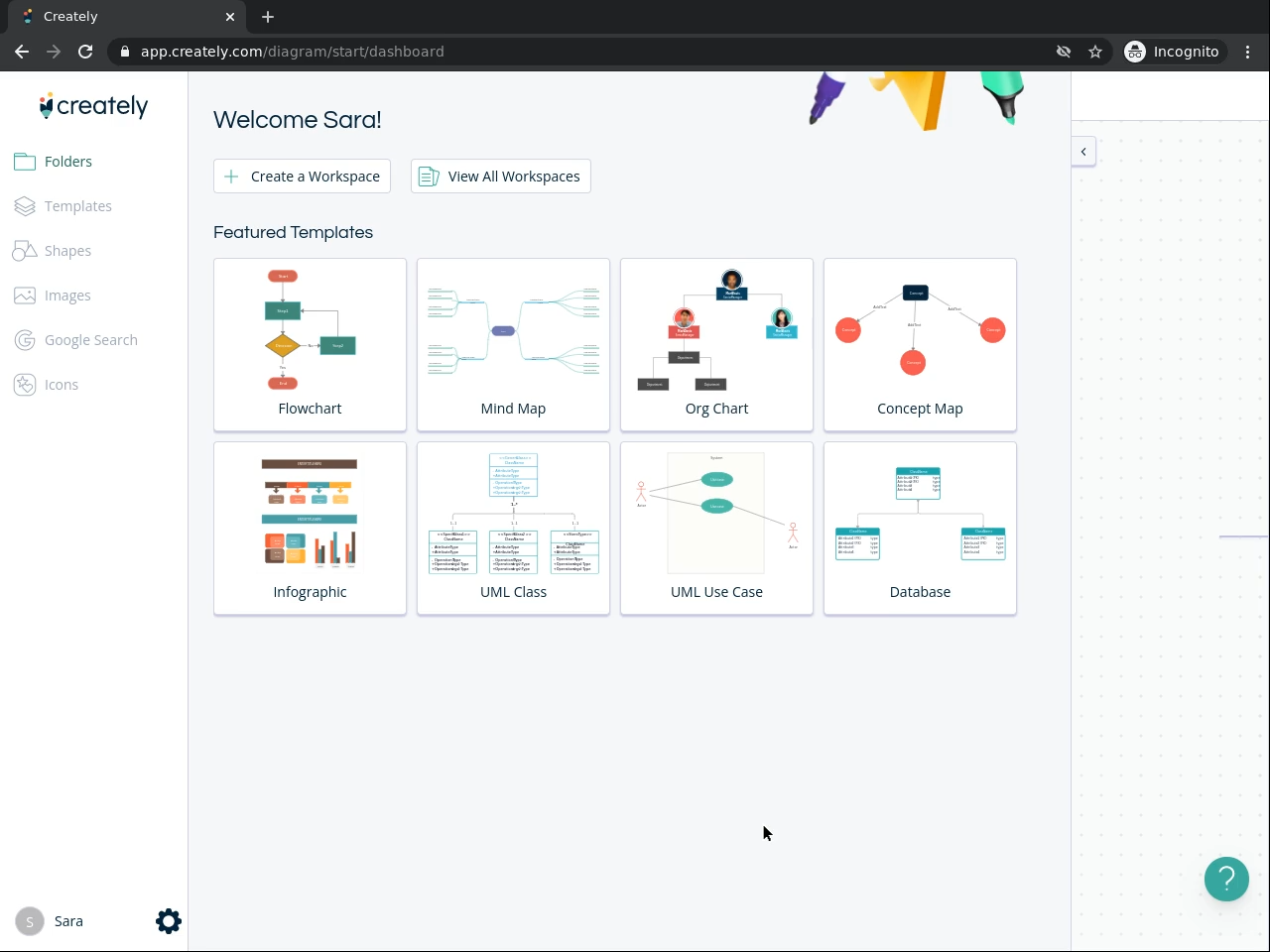Click Sara's avatar circle
Screen dimensions: 1270x952
30,921
